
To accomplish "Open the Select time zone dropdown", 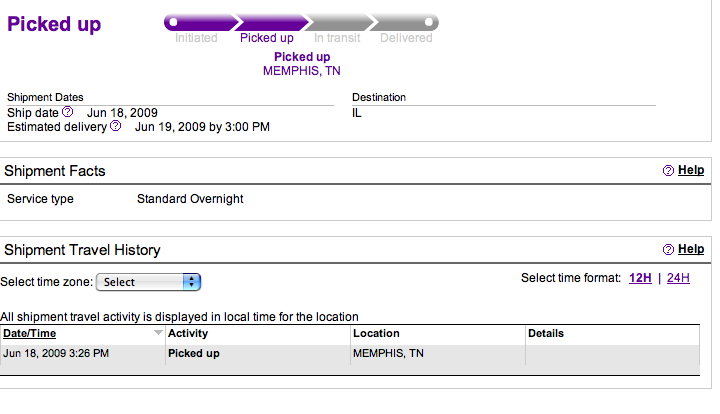I will tap(148, 282).
